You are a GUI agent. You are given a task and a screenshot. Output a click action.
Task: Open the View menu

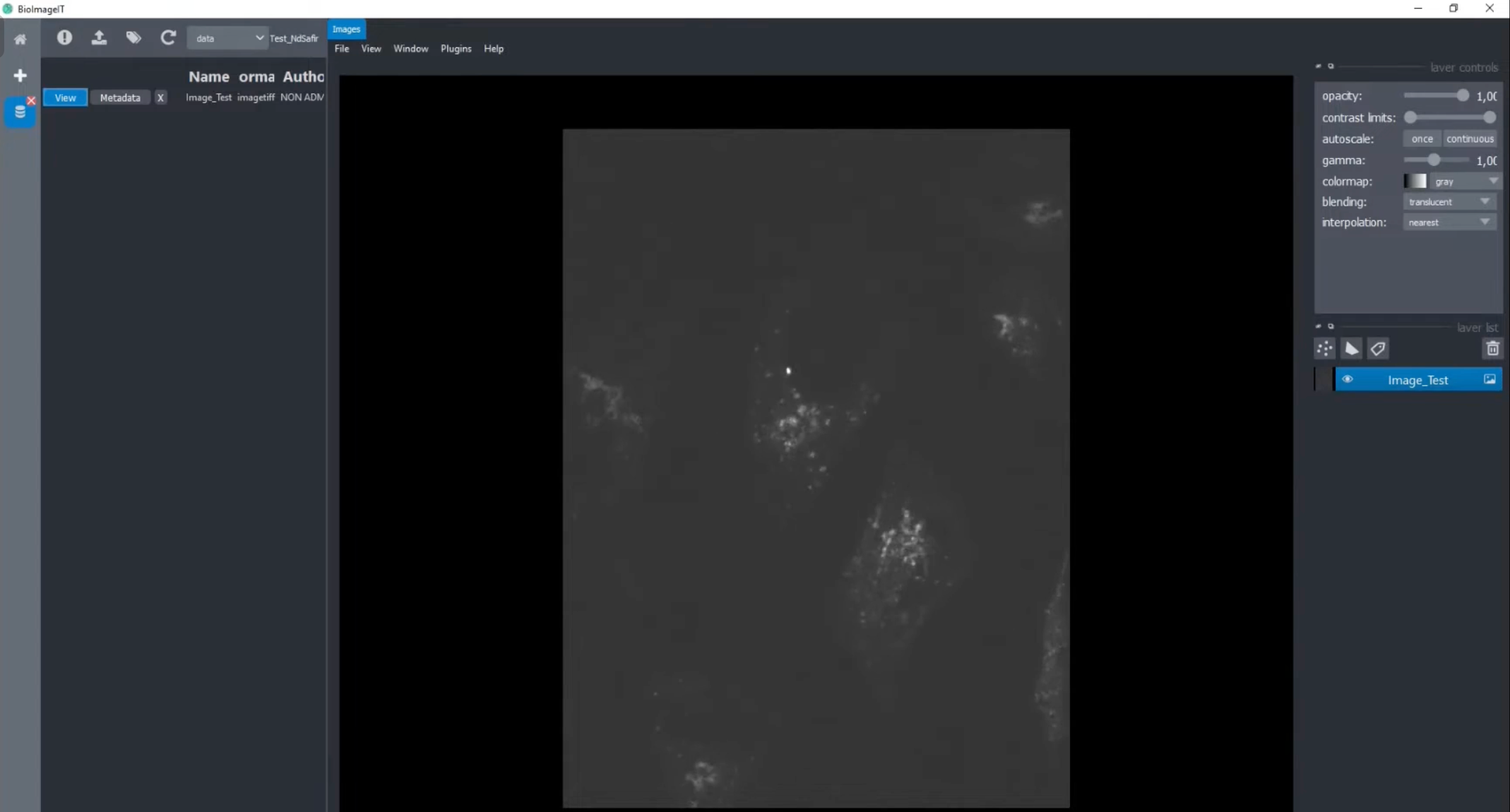pos(371,49)
